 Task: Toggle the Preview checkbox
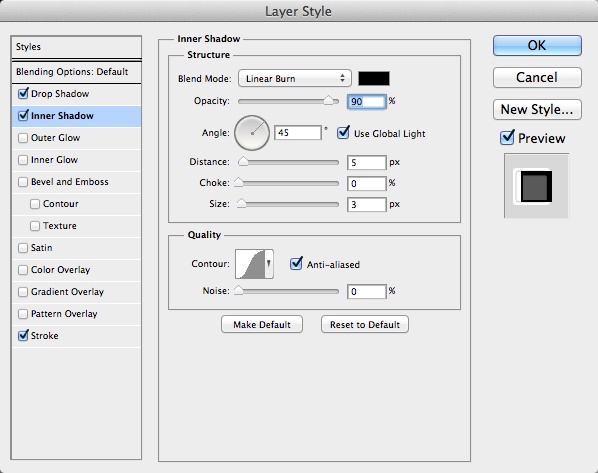pos(507,137)
